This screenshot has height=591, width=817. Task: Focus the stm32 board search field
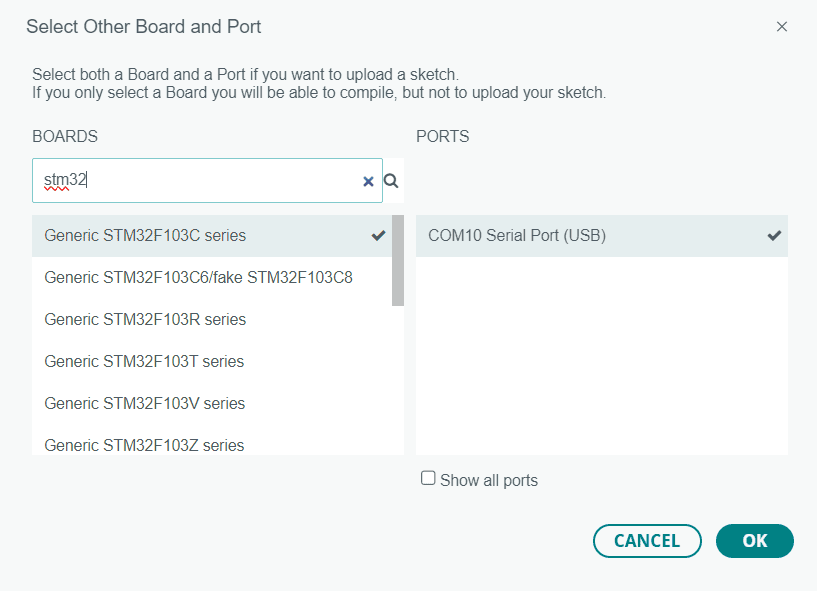pos(207,180)
